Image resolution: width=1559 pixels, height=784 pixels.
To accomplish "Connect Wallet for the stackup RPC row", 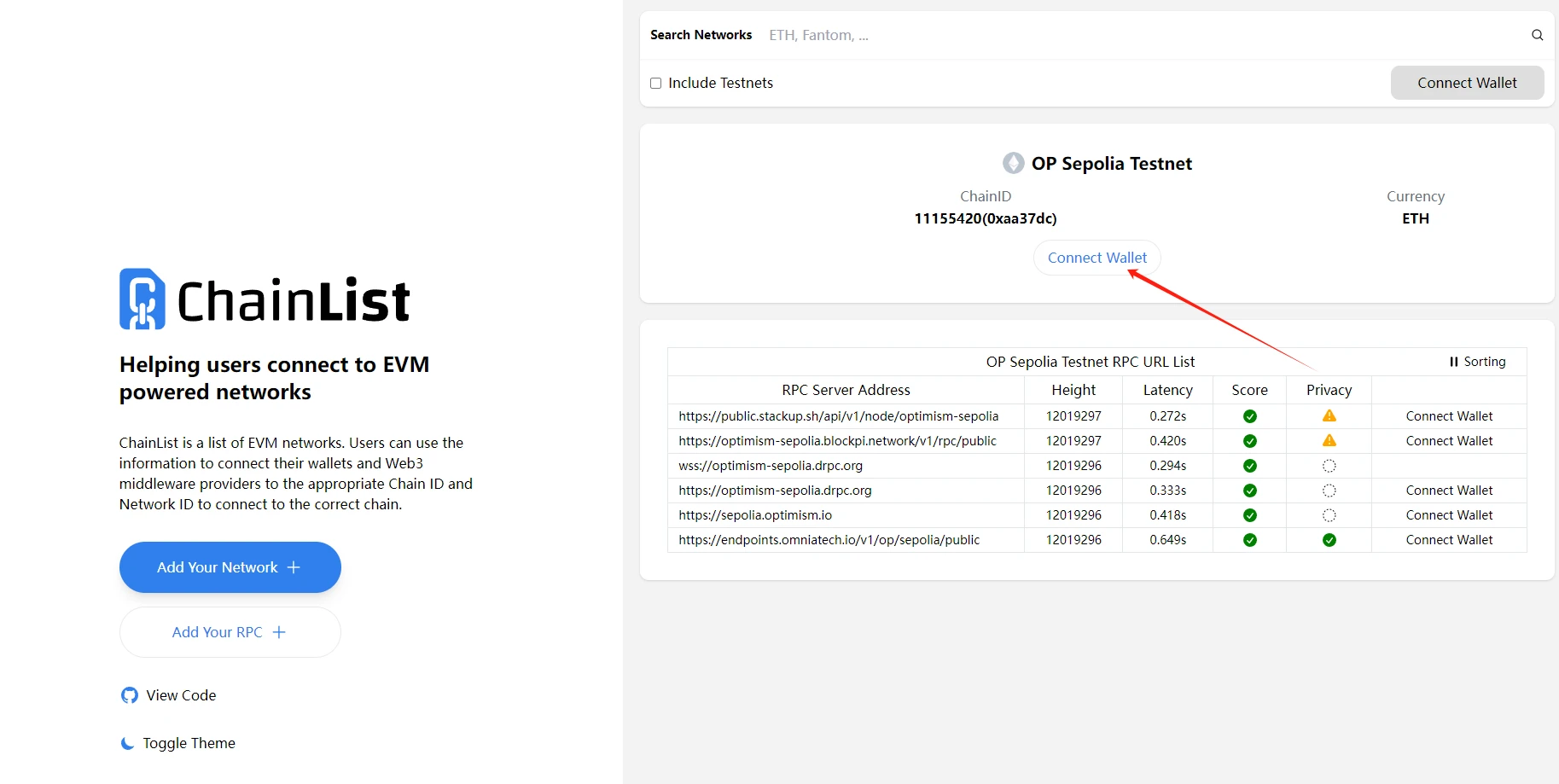I will pos(1448,416).
